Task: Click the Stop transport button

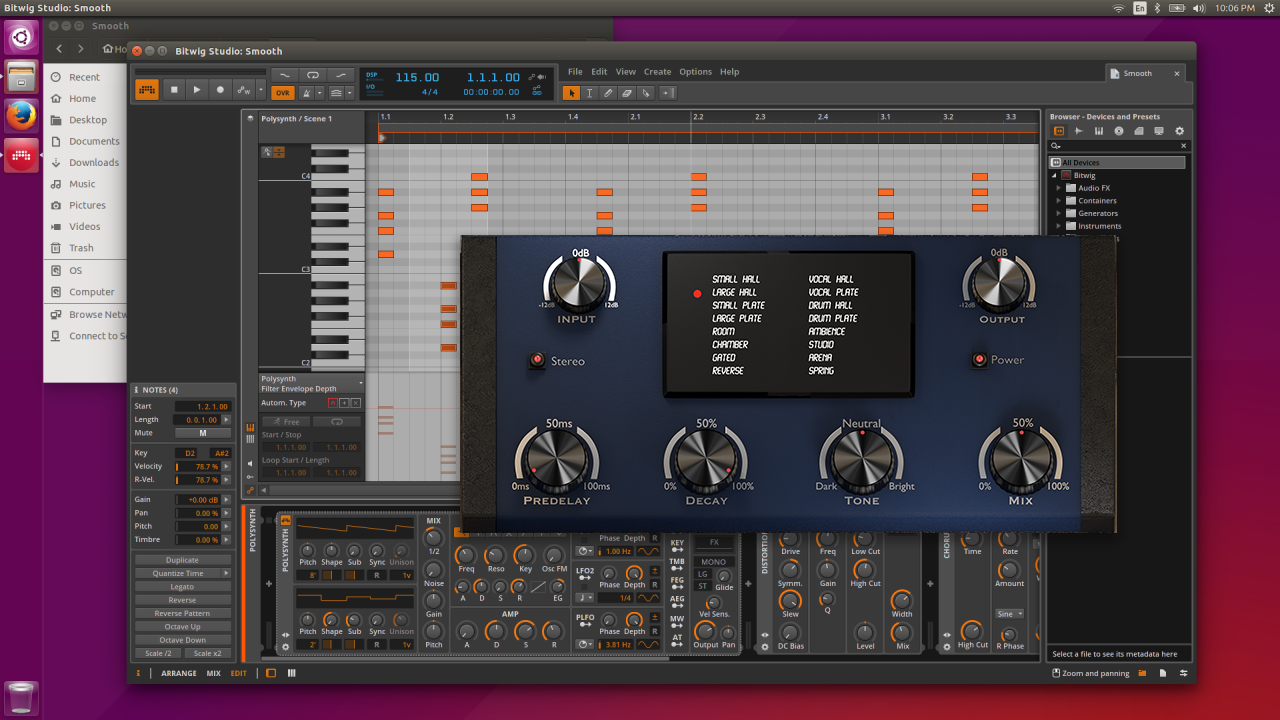Action: coord(174,90)
